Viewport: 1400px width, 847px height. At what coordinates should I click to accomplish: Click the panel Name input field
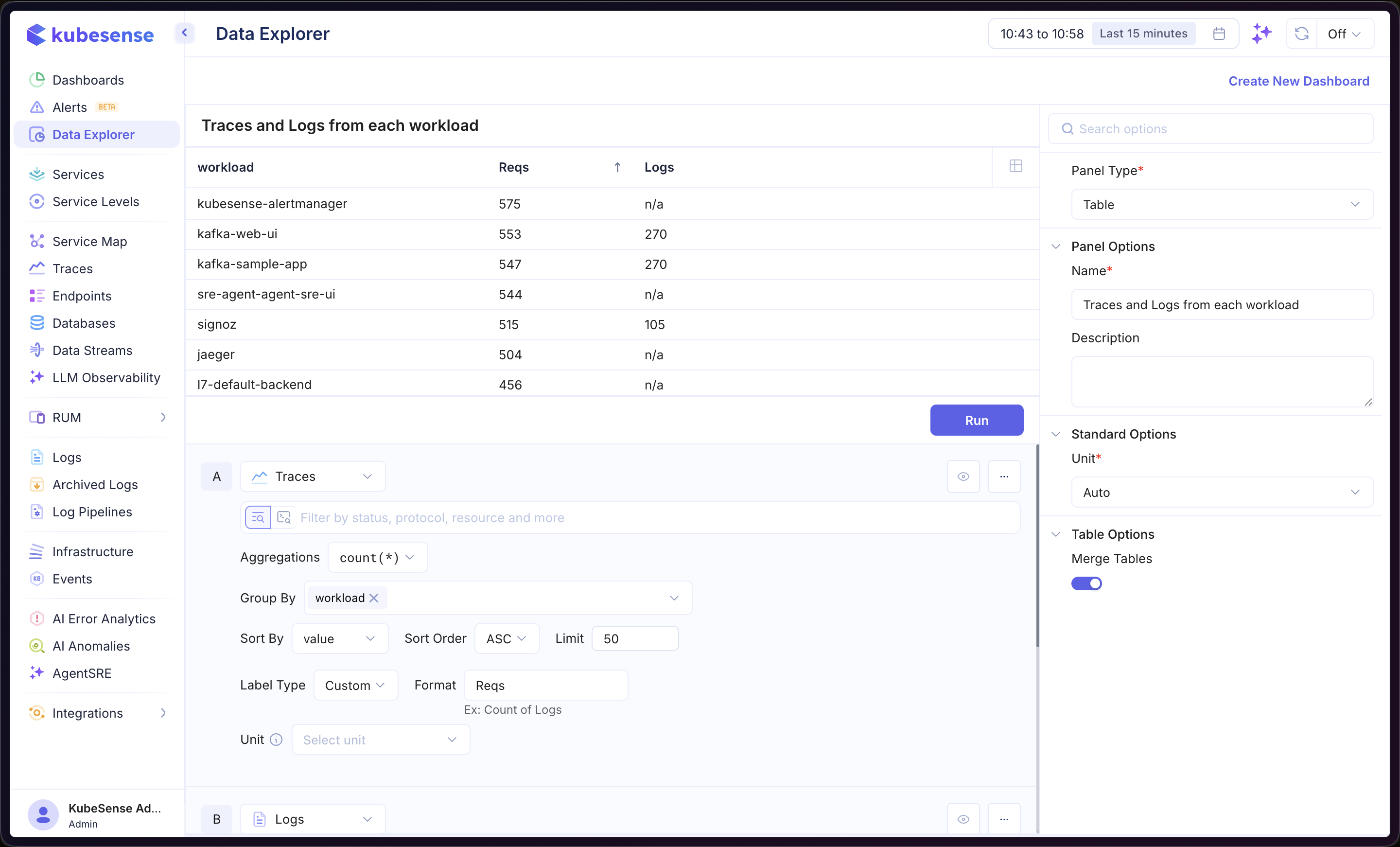(x=1222, y=305)
